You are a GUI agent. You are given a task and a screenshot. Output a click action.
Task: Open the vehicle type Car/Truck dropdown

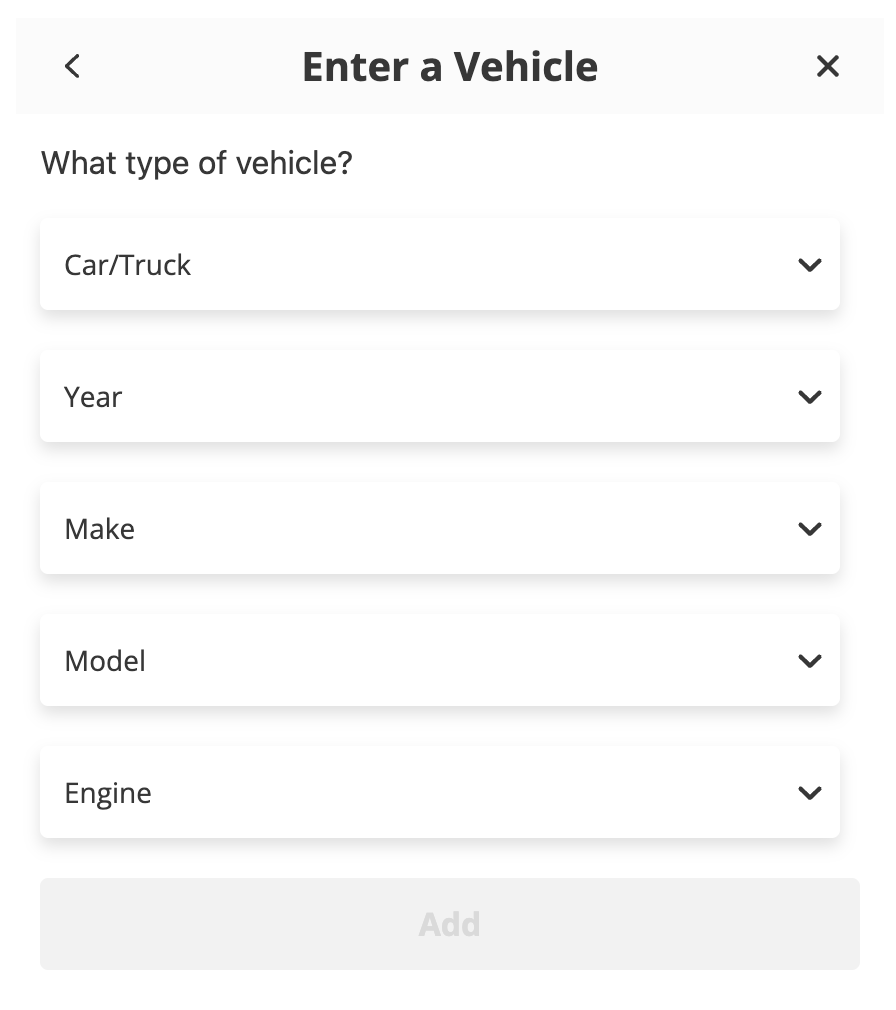click(440, 265)
